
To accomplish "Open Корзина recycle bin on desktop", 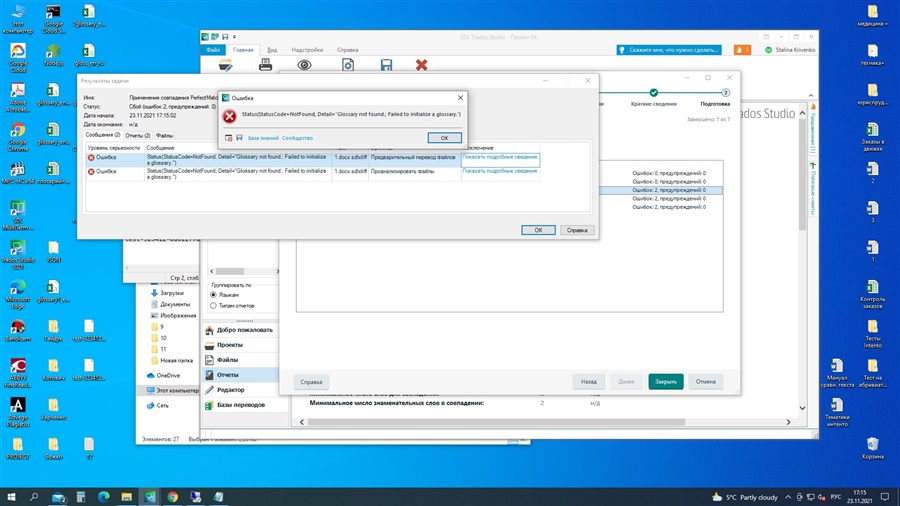I will 872,448.
